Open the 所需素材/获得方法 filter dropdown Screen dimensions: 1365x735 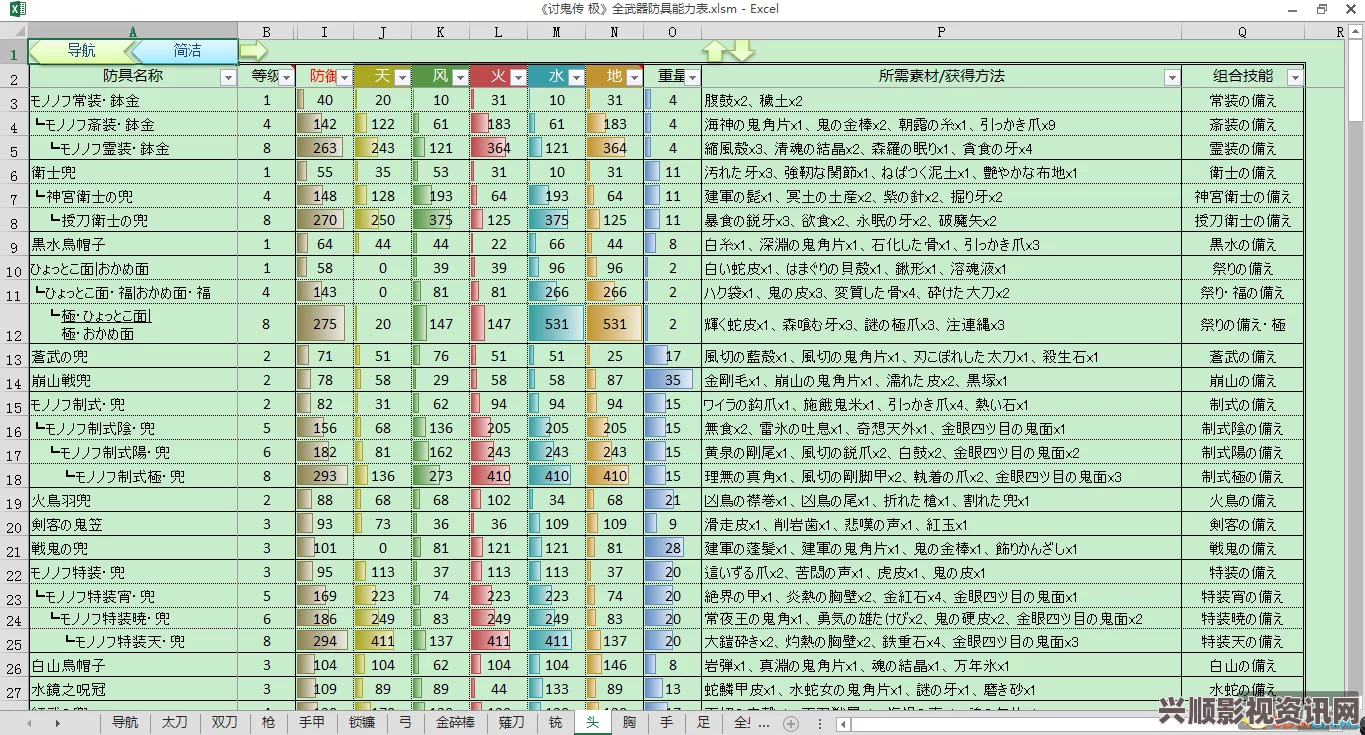pos(1172,77)
